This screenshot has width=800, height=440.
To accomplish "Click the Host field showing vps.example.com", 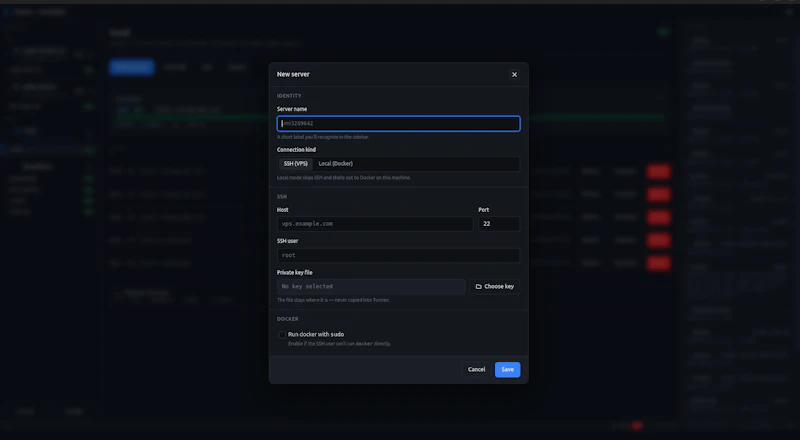I will (x=375, y=224).
